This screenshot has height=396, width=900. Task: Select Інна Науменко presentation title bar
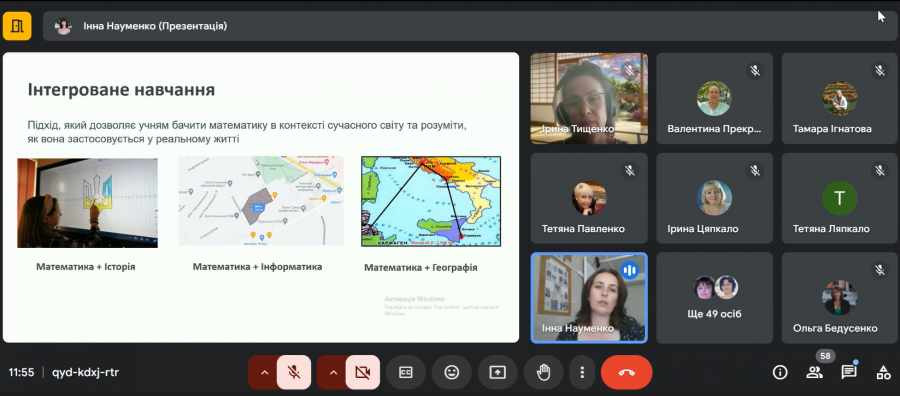tap(470, 26)
